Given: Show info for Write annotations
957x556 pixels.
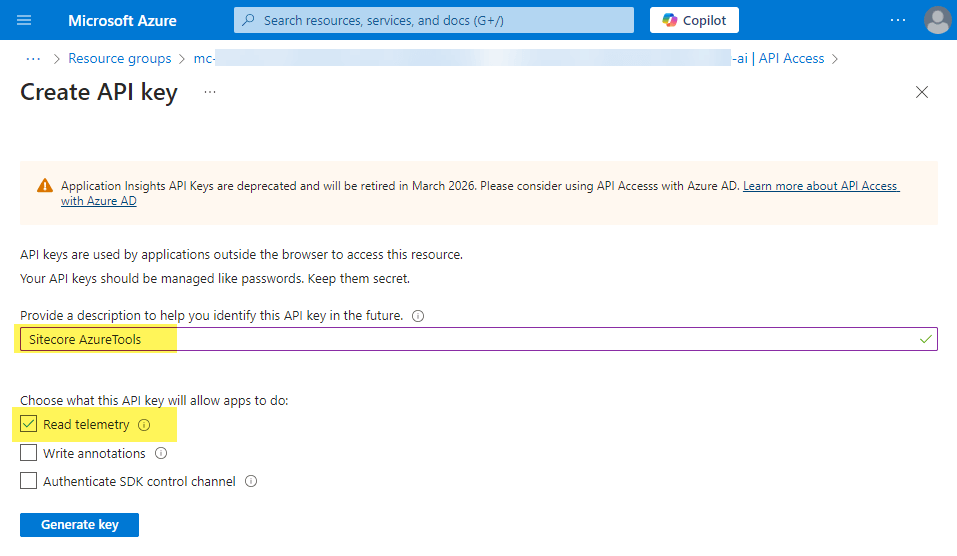Looking at the screenshot, I should (160, 453).
